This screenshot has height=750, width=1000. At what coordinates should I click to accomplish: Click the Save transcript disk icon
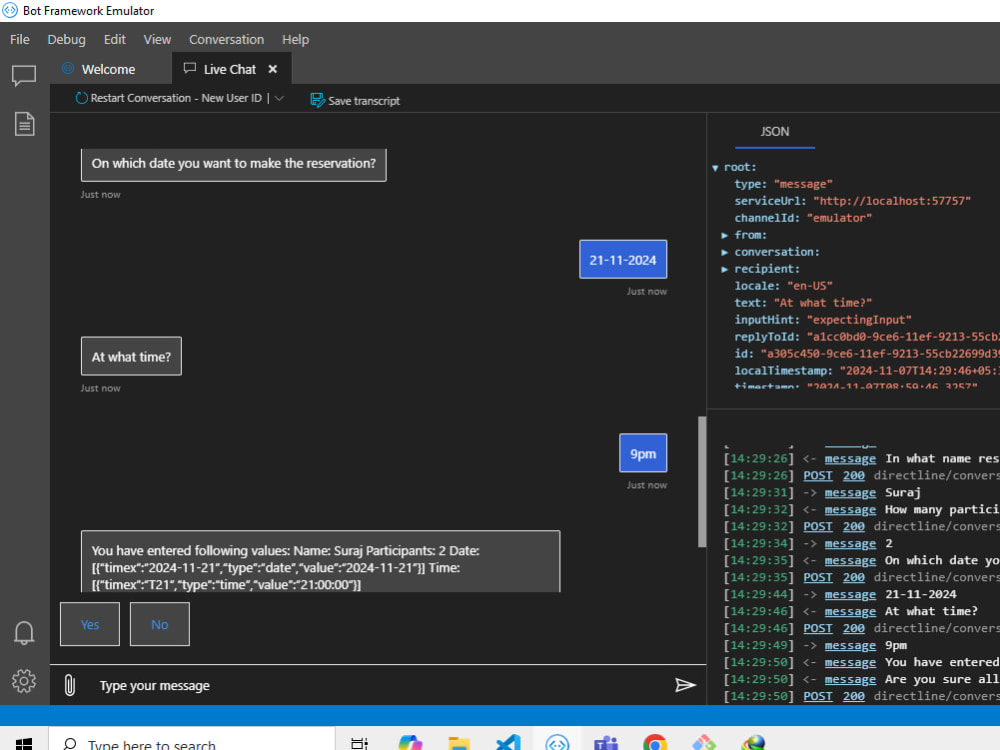tap(317, 100)
